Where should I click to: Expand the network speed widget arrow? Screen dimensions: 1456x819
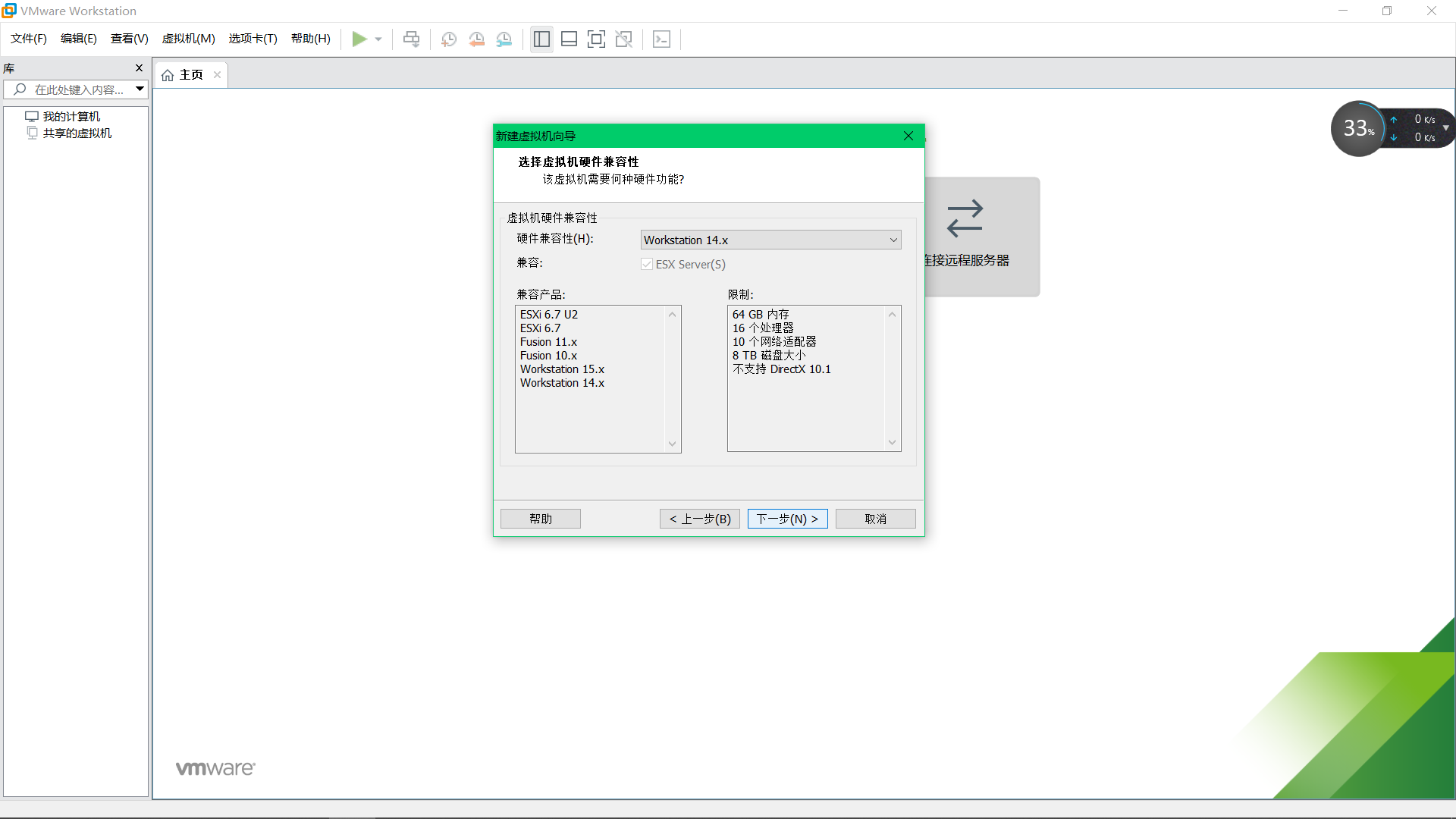1446,128
